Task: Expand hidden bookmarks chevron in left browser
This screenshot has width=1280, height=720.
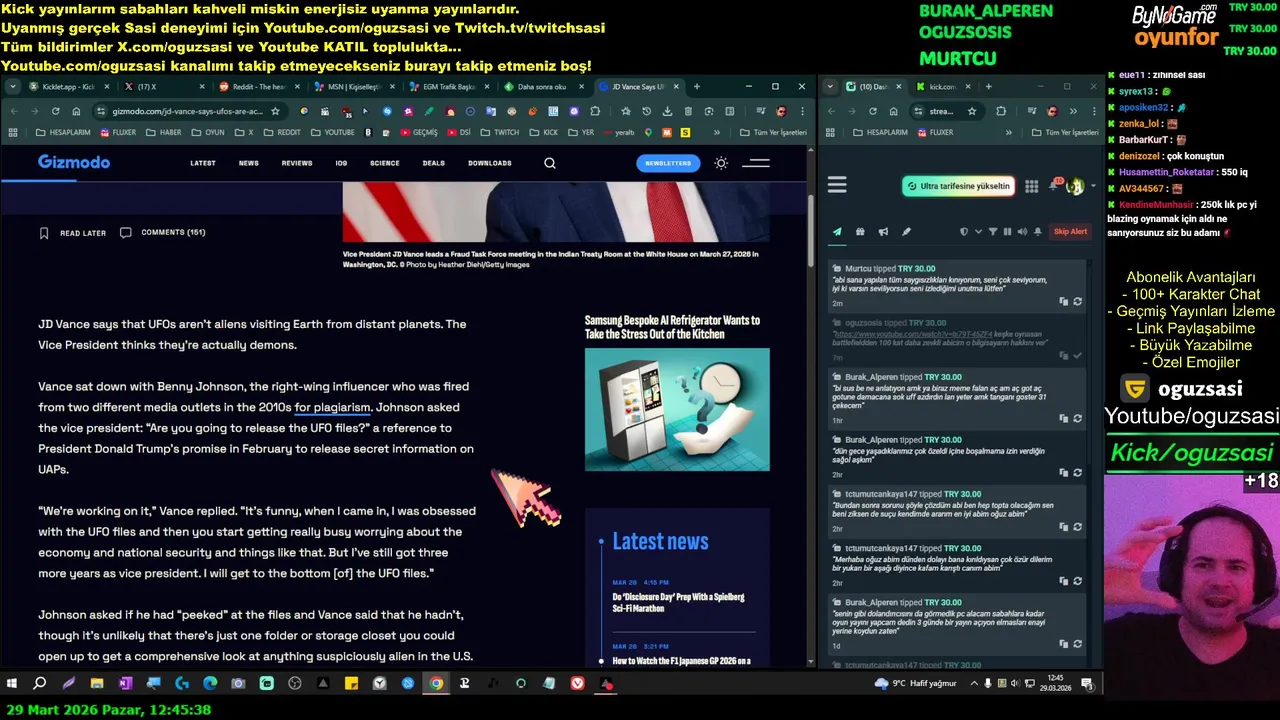Action: pos(717,132)
